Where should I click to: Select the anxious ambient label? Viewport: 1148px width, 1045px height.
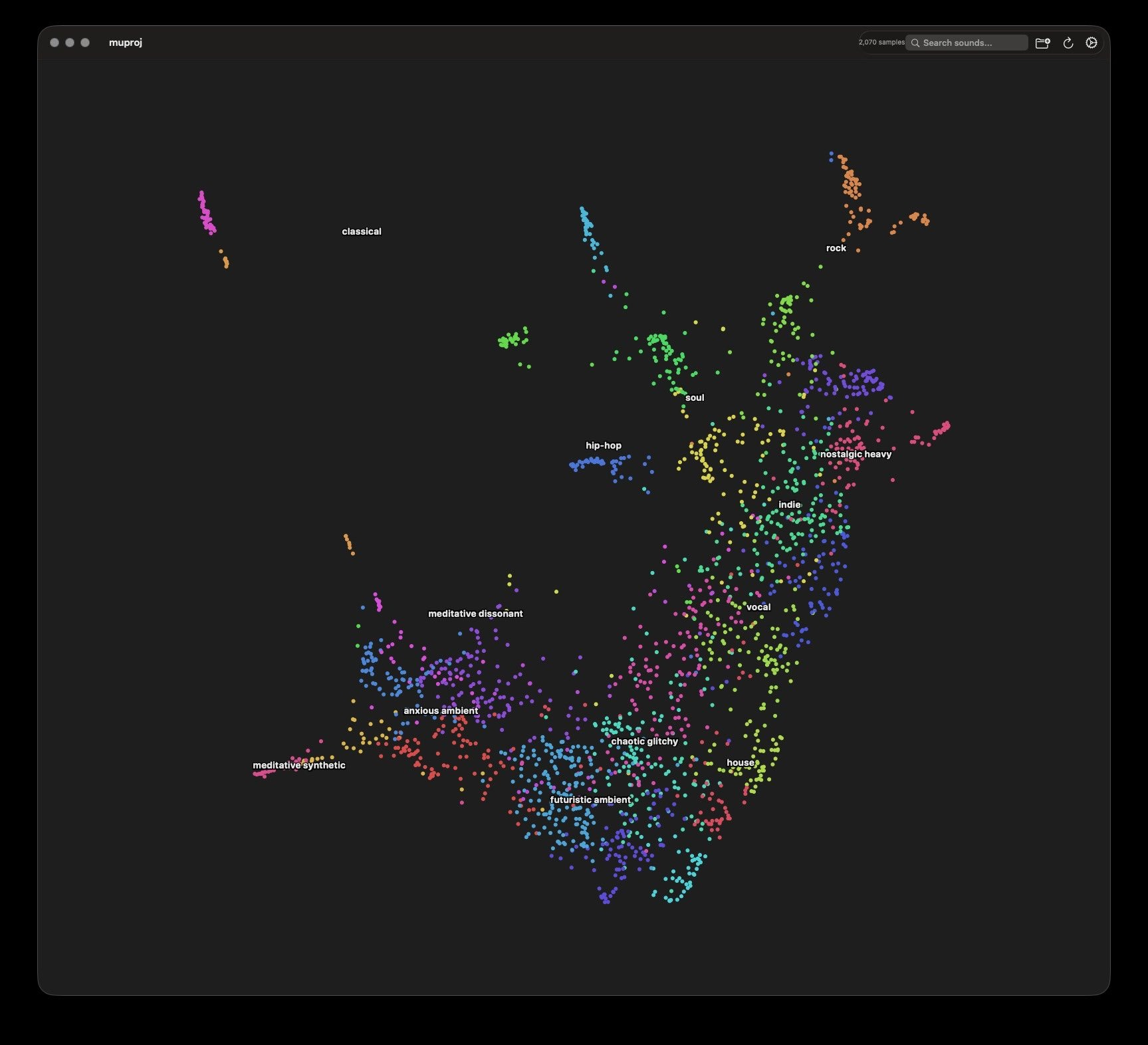[440, 711]
